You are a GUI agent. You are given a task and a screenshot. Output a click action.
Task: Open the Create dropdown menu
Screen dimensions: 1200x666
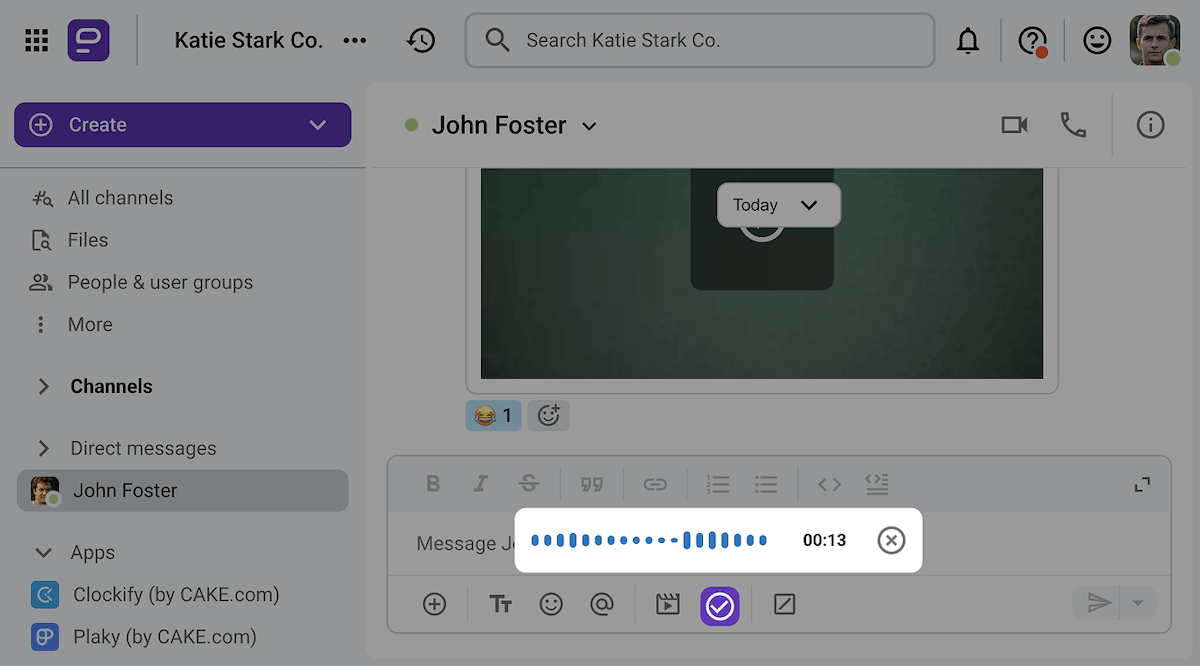(318, 125)
